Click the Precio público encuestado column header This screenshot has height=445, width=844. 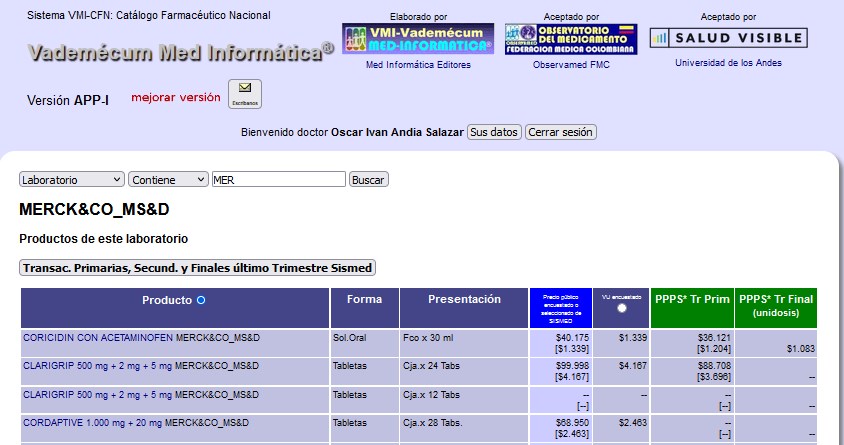click(560, 308)
